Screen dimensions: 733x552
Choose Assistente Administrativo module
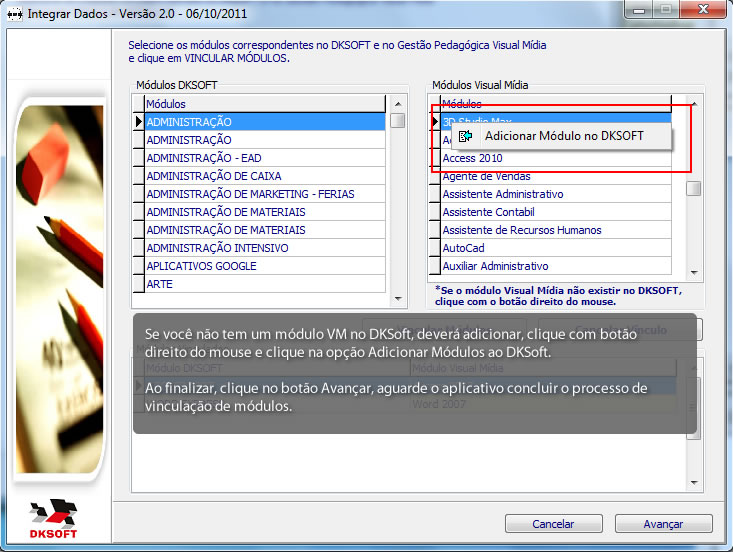point(556,194)
